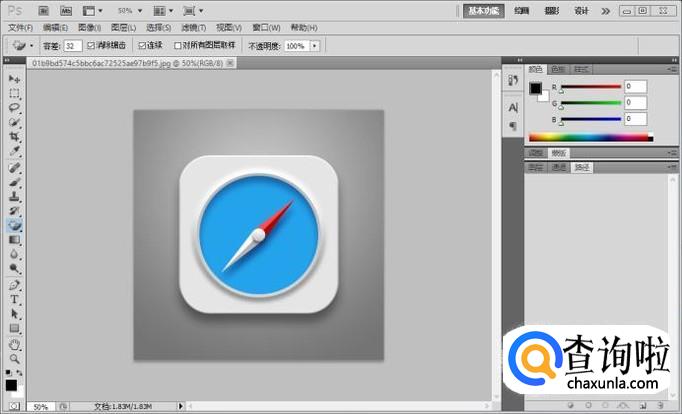Click Fill path with foreground color icon
This screenshot has height=414, width=682.
(570, 405)
